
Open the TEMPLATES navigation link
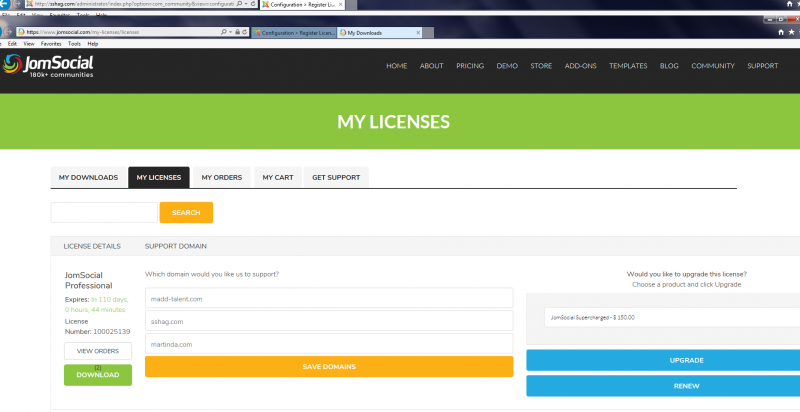[x=628, y=66]
